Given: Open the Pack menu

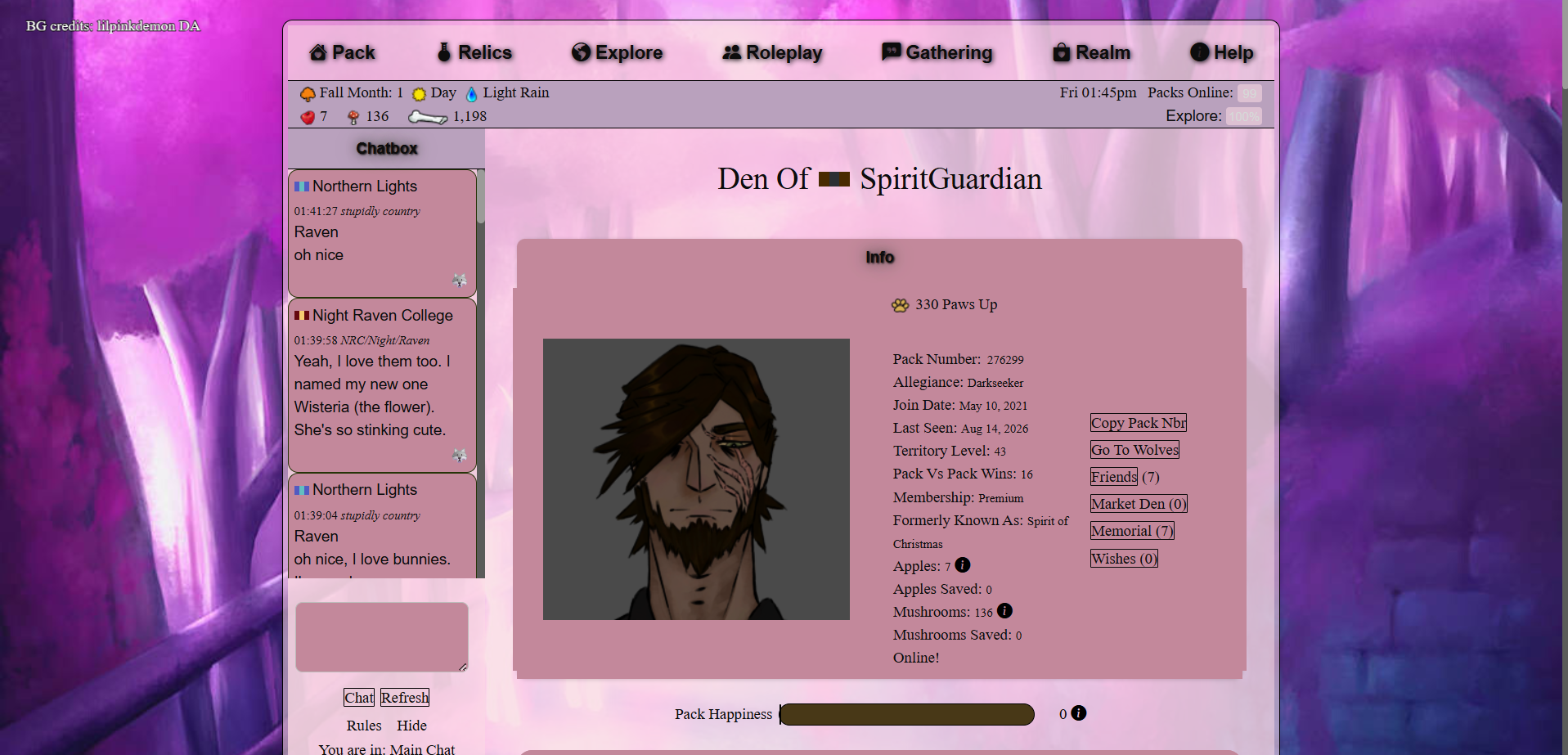Looking at the screenshot, I should pyautogui.click(x=342, y=52).
